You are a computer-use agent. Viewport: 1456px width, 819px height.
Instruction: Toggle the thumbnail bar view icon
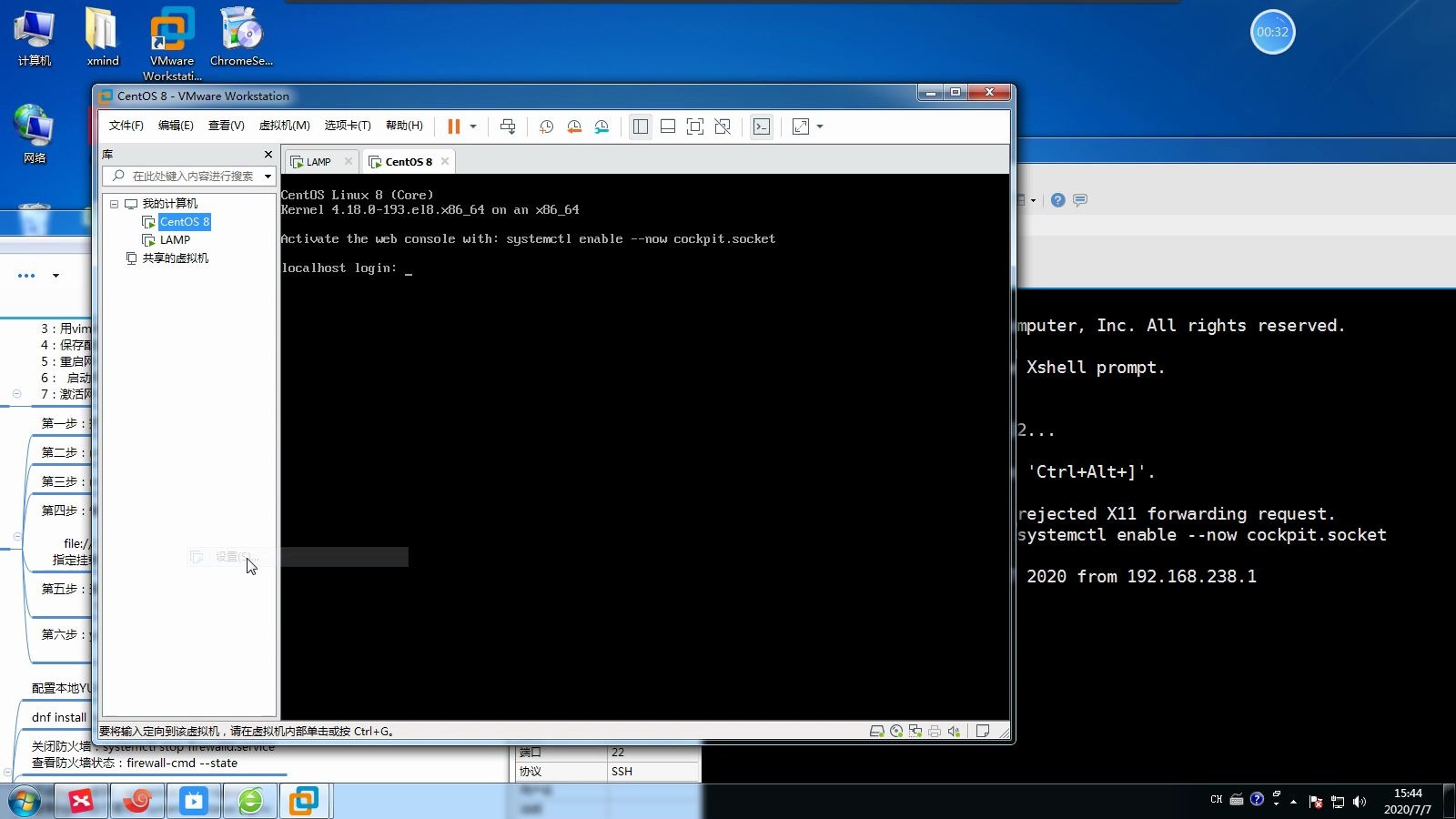[x=668, y=126]
